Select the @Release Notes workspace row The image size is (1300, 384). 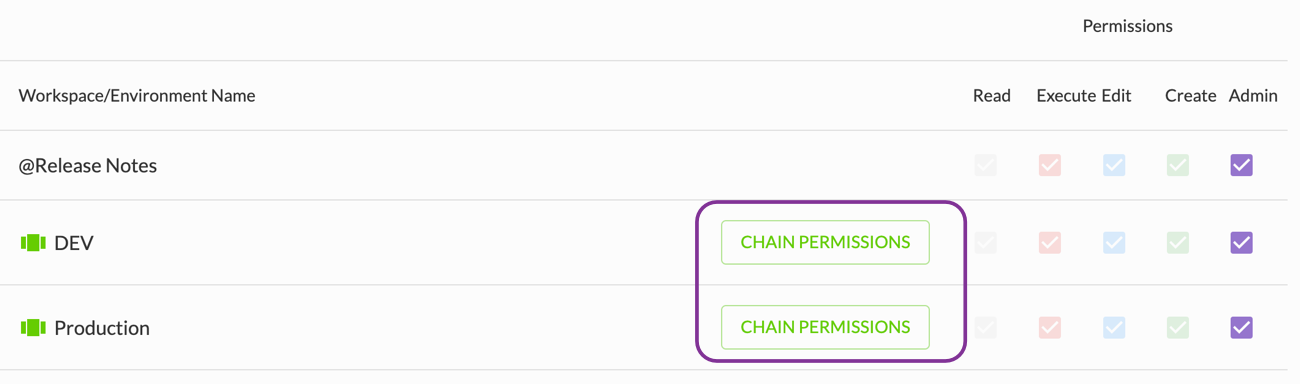coord(650,165)
